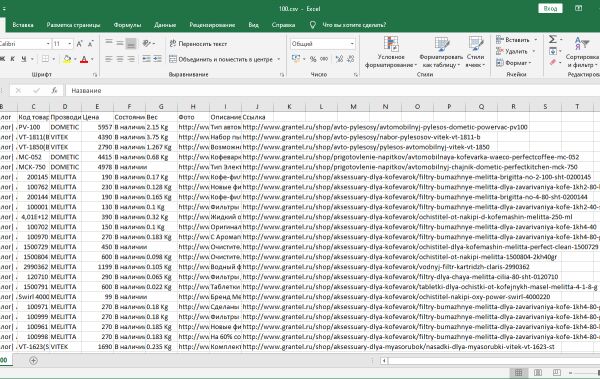Switch to Page Break preview
The image size is (600, 379).
556,372
